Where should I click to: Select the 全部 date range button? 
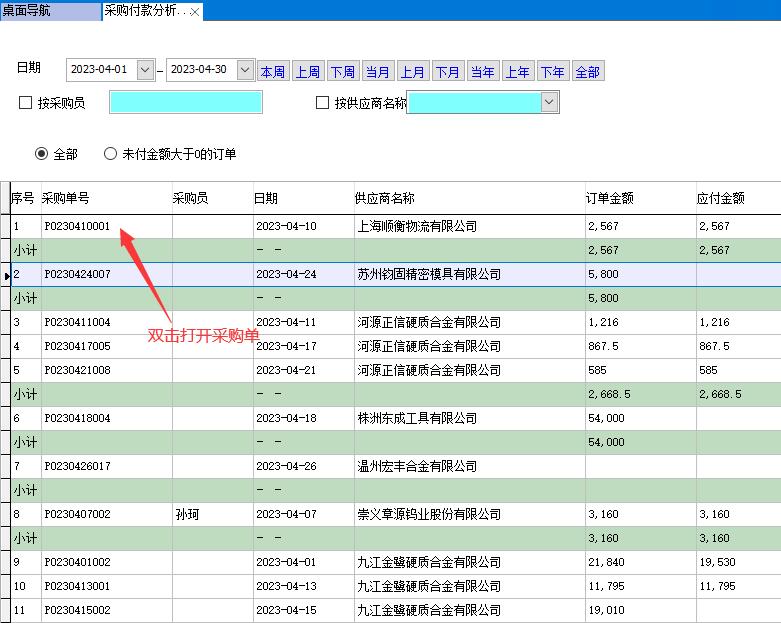pyautogui.click(x=587, y=72)
